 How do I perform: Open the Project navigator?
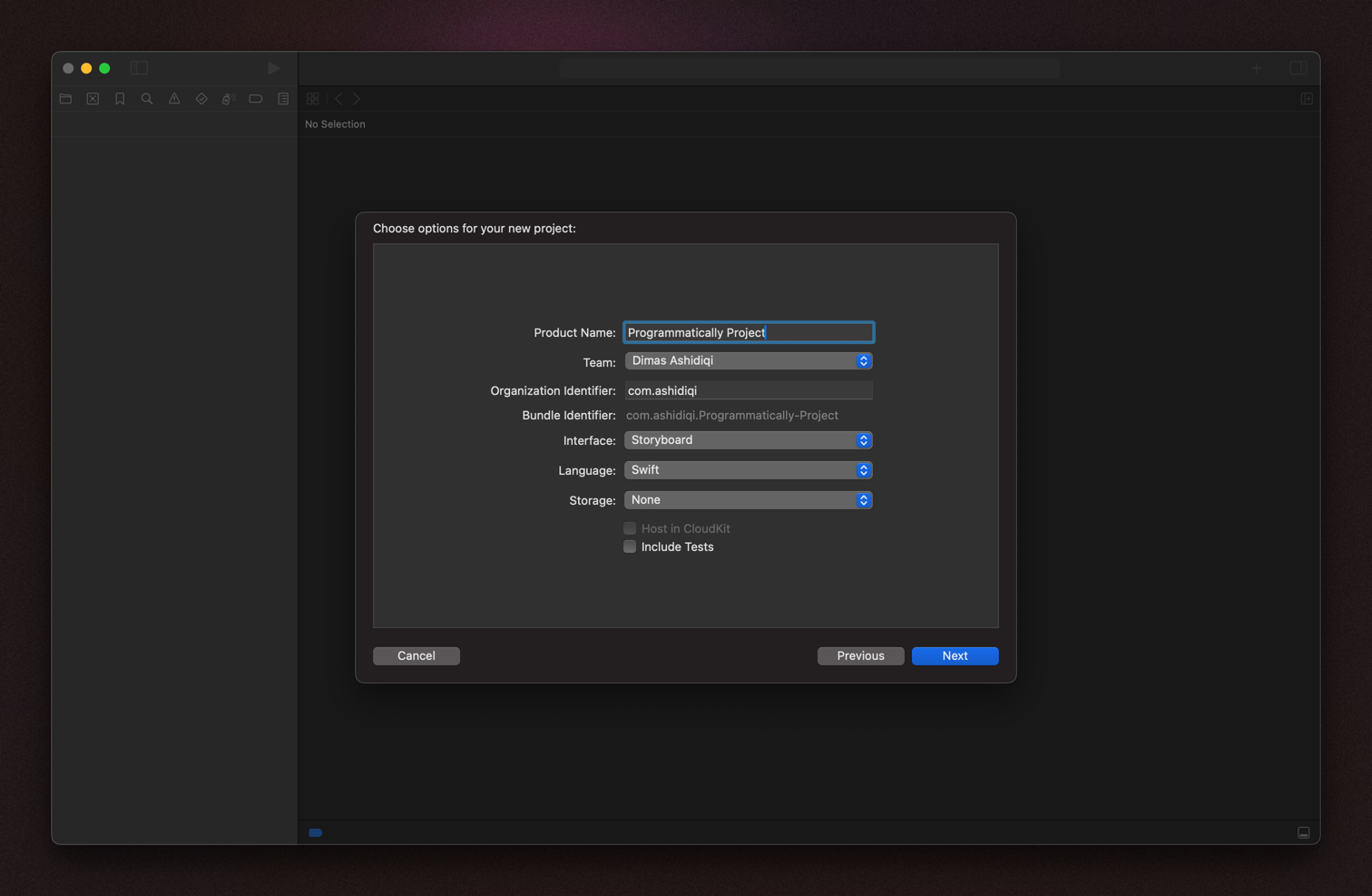tap(65, 98)
